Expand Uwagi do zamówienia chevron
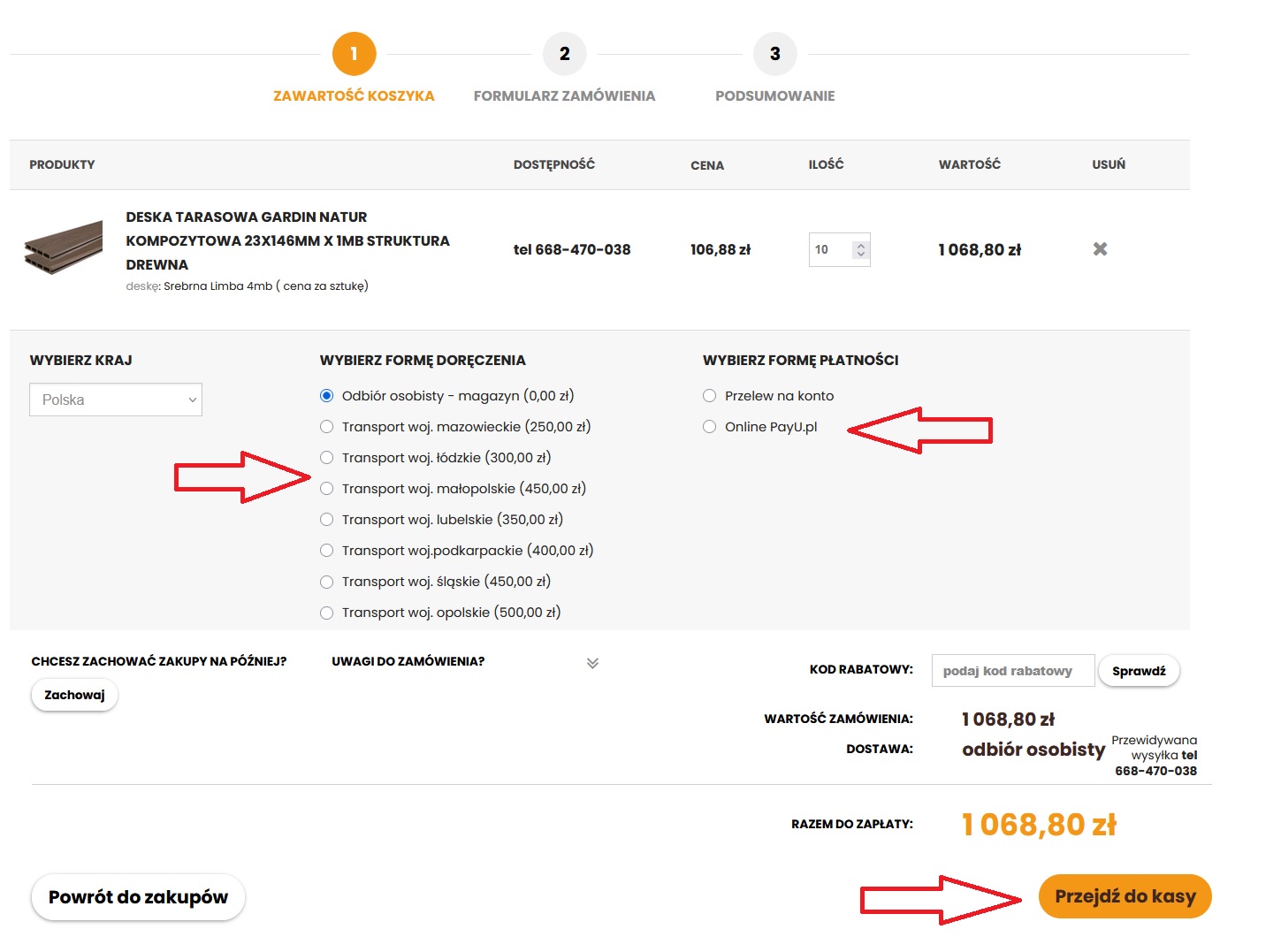This screenshot has height=952, width=1281. [x=592, y=663]
